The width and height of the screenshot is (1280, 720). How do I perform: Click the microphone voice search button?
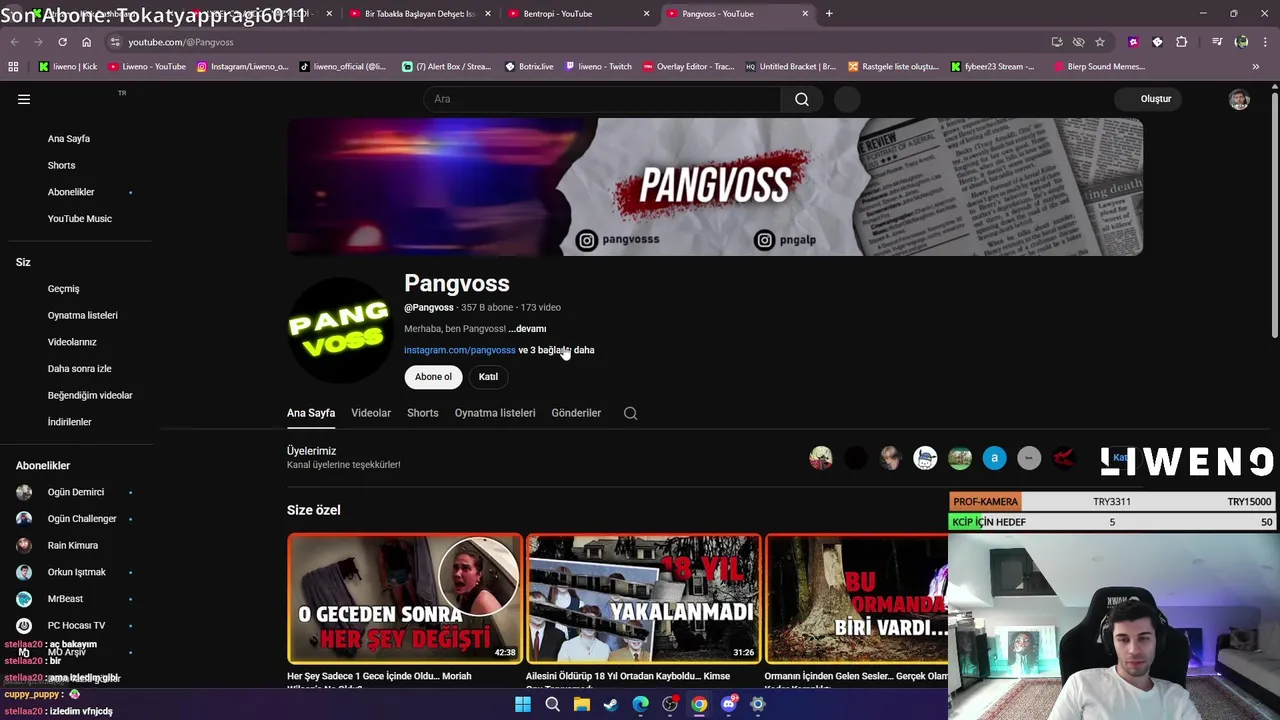847,99
